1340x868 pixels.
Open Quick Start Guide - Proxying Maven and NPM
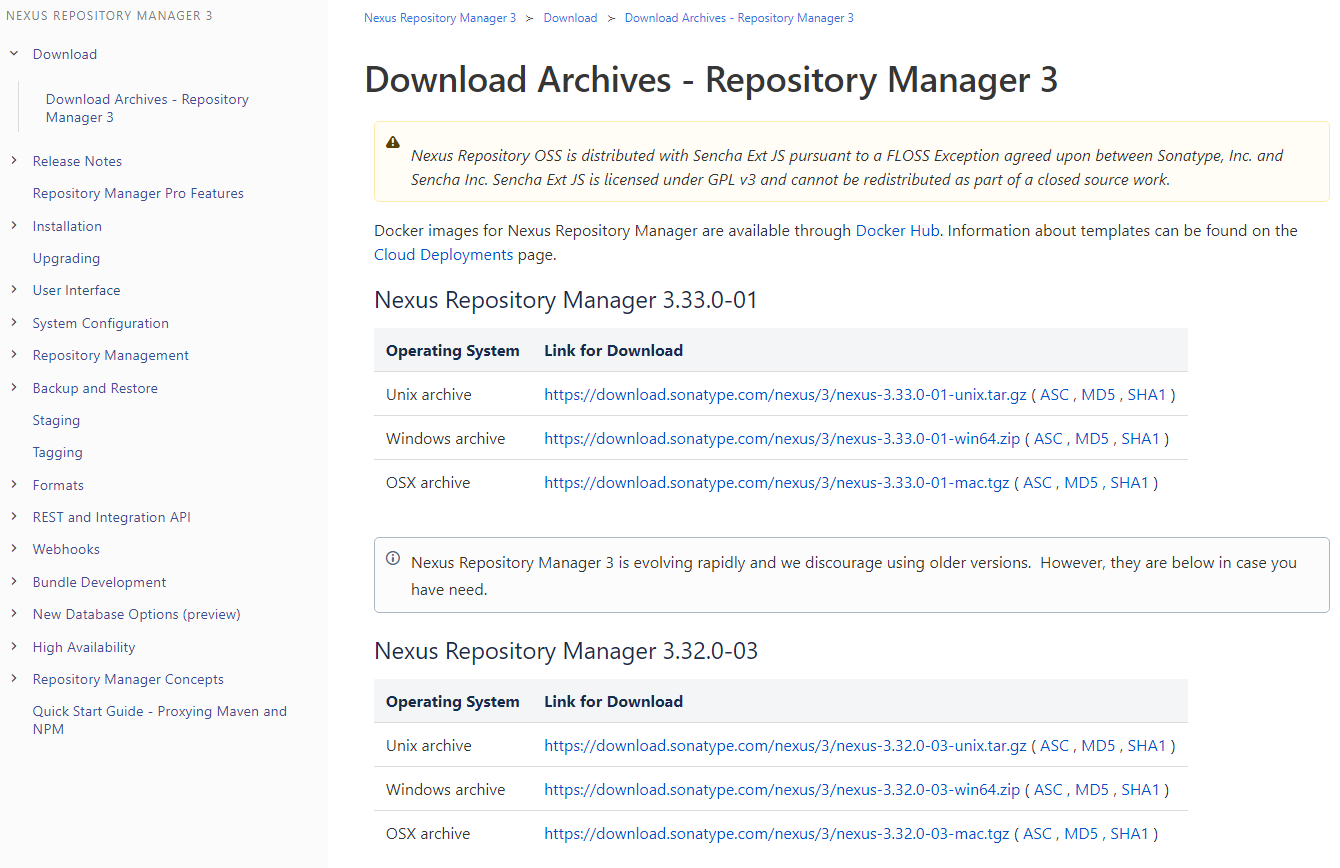click(159, 720)
